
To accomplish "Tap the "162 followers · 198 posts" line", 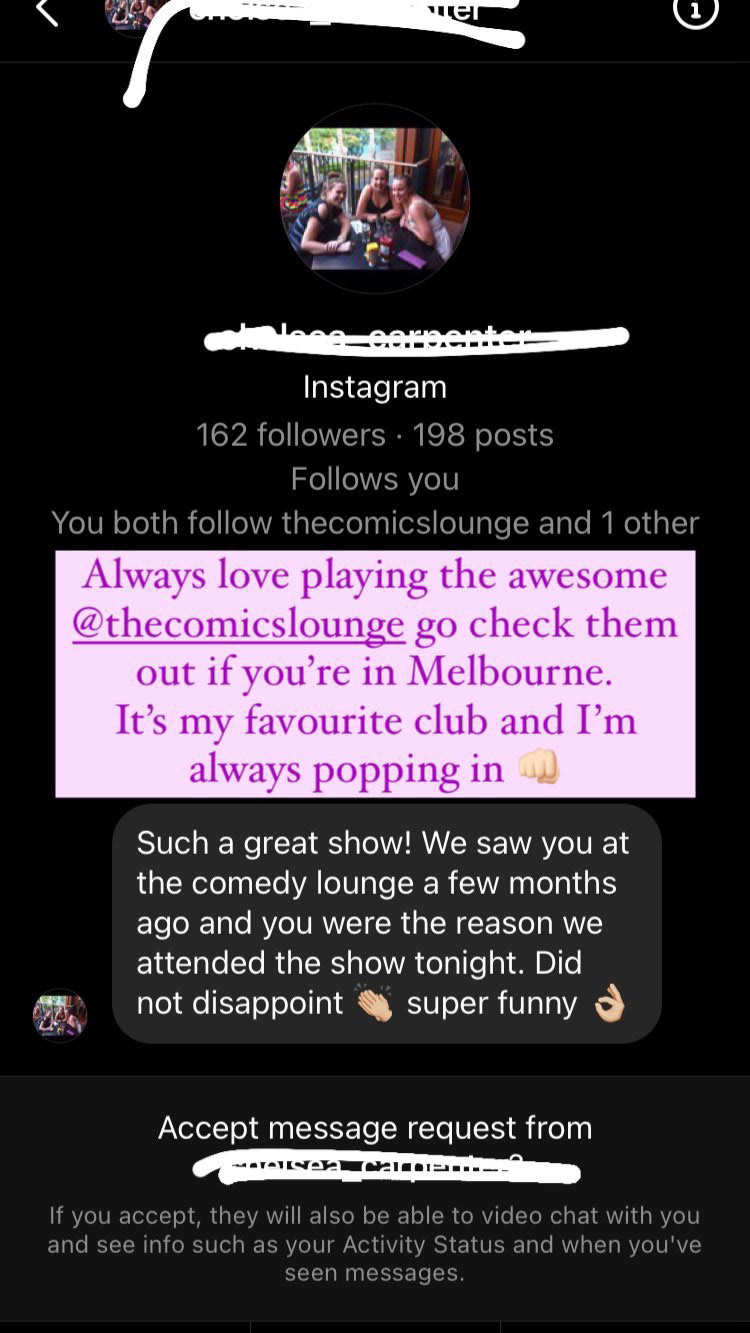I will click(x=375, y=435).
